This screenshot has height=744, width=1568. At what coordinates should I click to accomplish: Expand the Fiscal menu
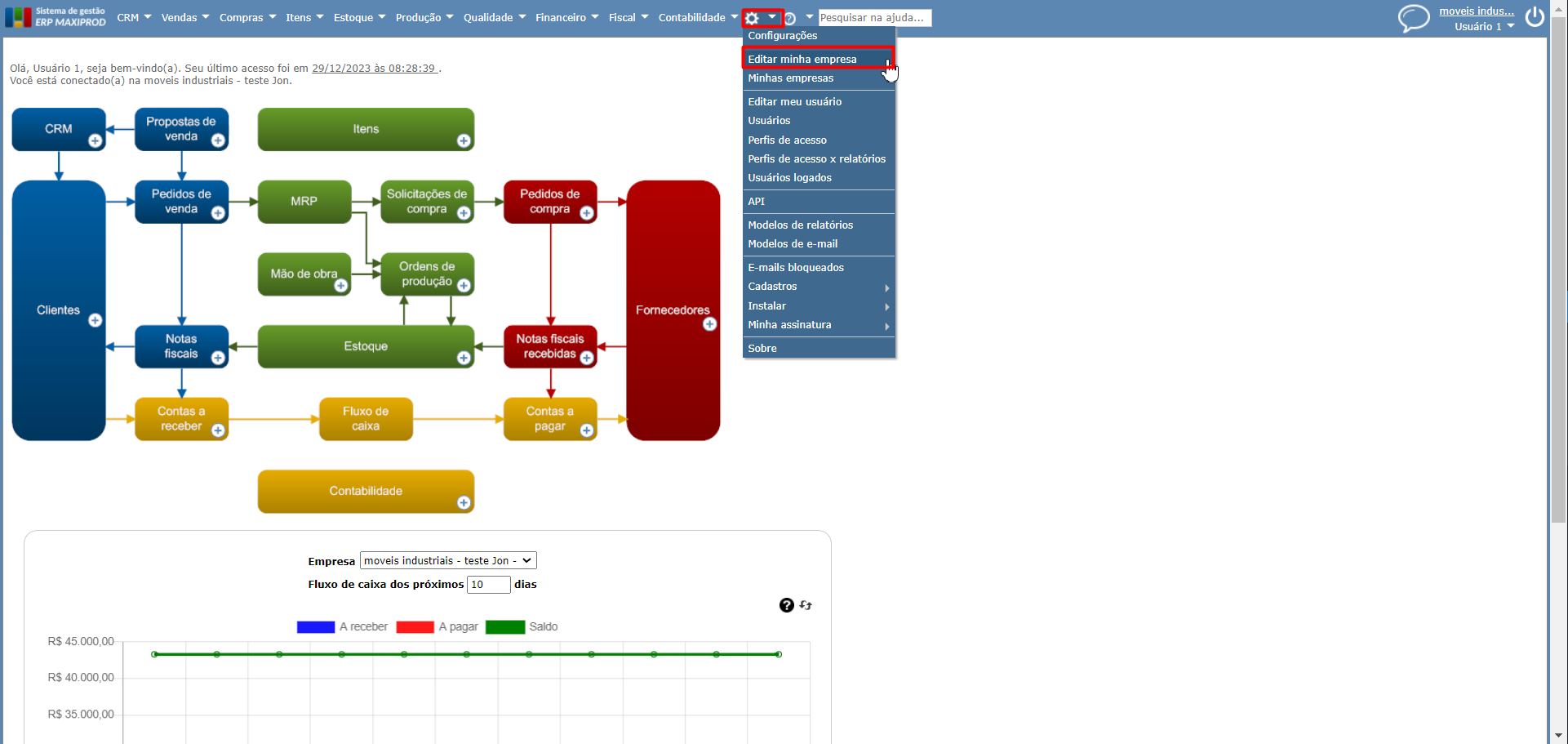pos(629,17)
